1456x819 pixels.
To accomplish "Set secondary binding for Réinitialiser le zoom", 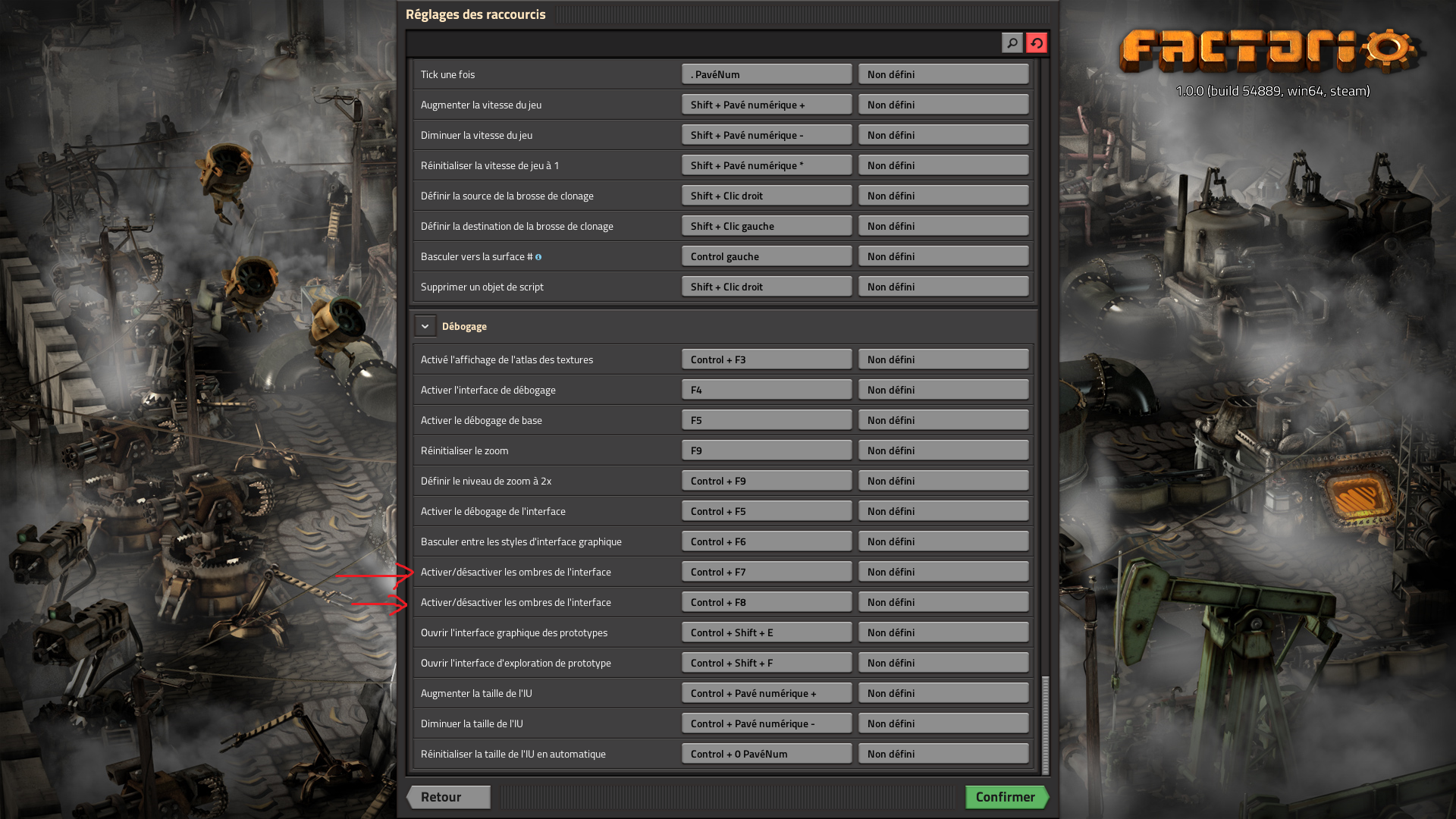I will click(x=943, y=450).
